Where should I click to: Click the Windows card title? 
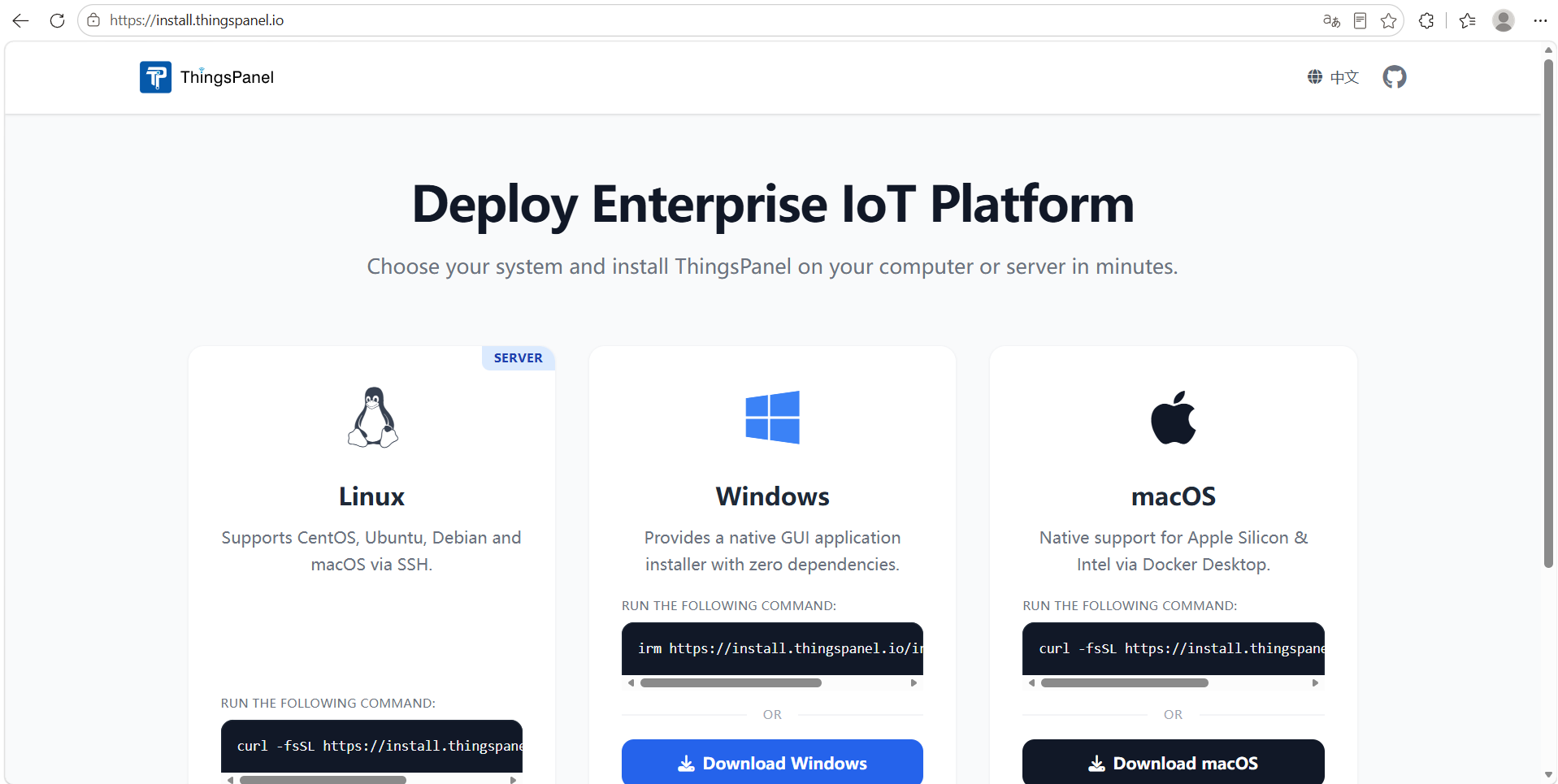[x=772, y=496]
